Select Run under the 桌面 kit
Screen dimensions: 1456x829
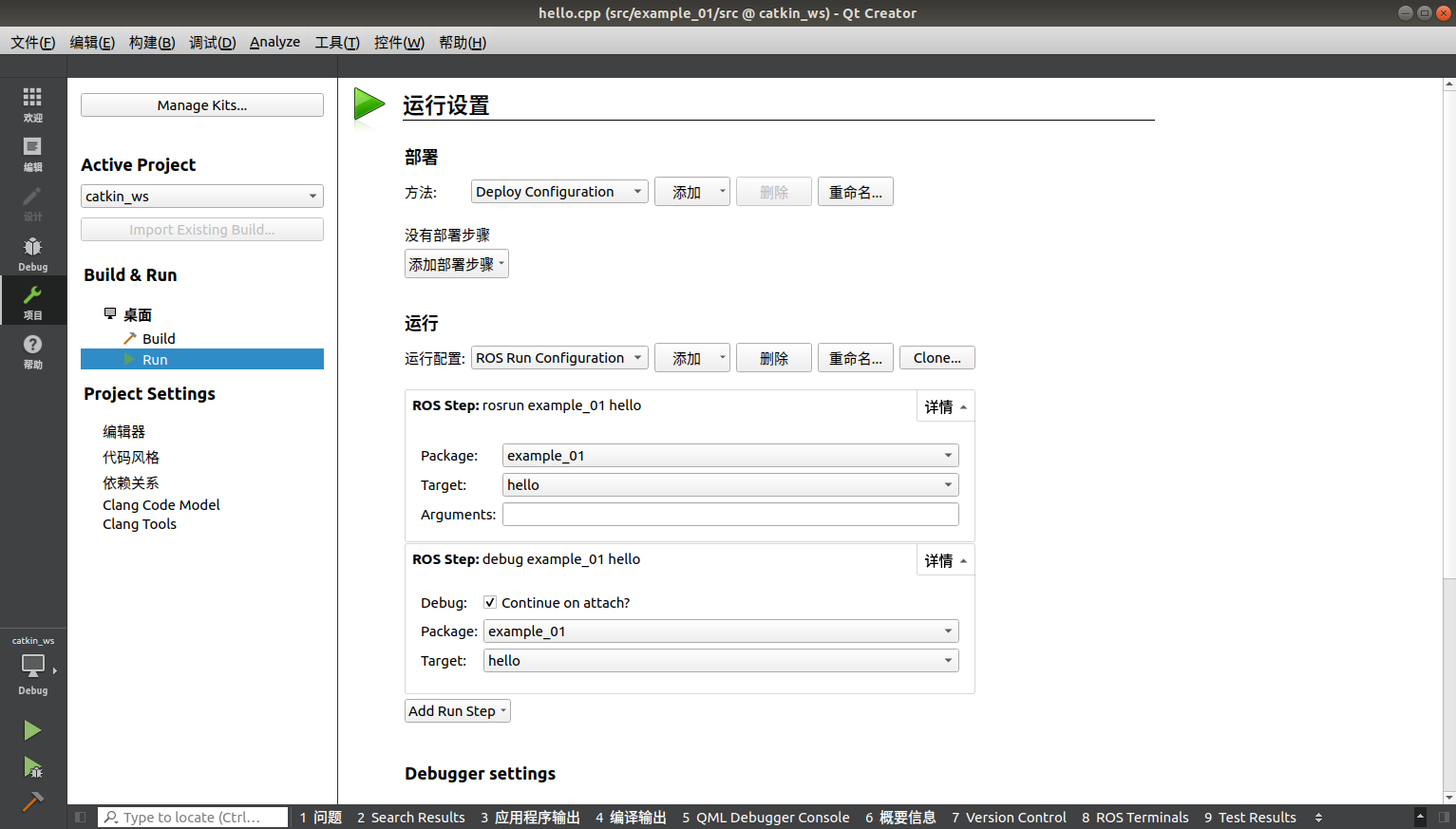tap(202, 359)
